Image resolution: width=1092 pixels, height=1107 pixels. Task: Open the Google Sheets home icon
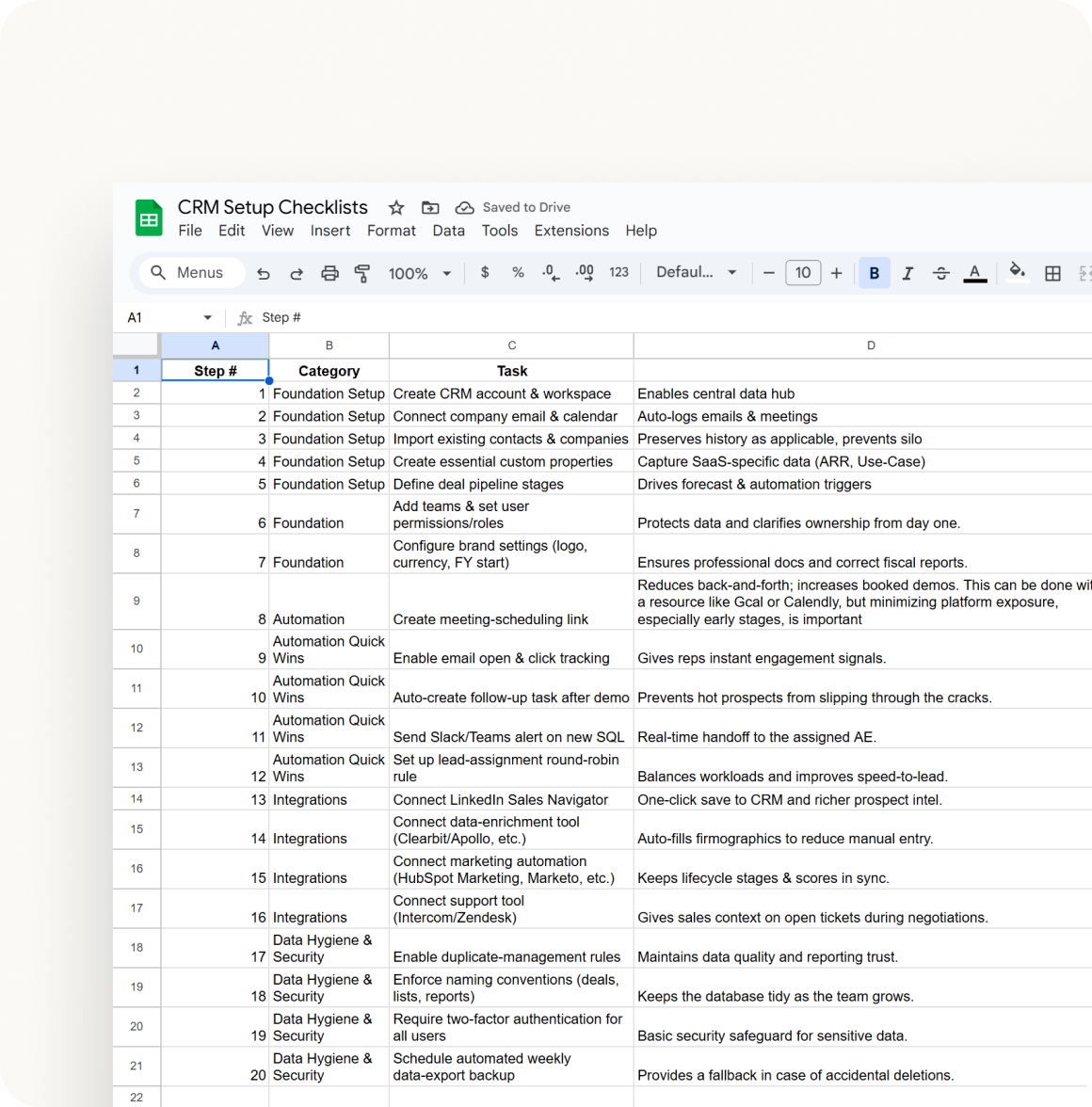pyautogui.click(x=148, y=217)
